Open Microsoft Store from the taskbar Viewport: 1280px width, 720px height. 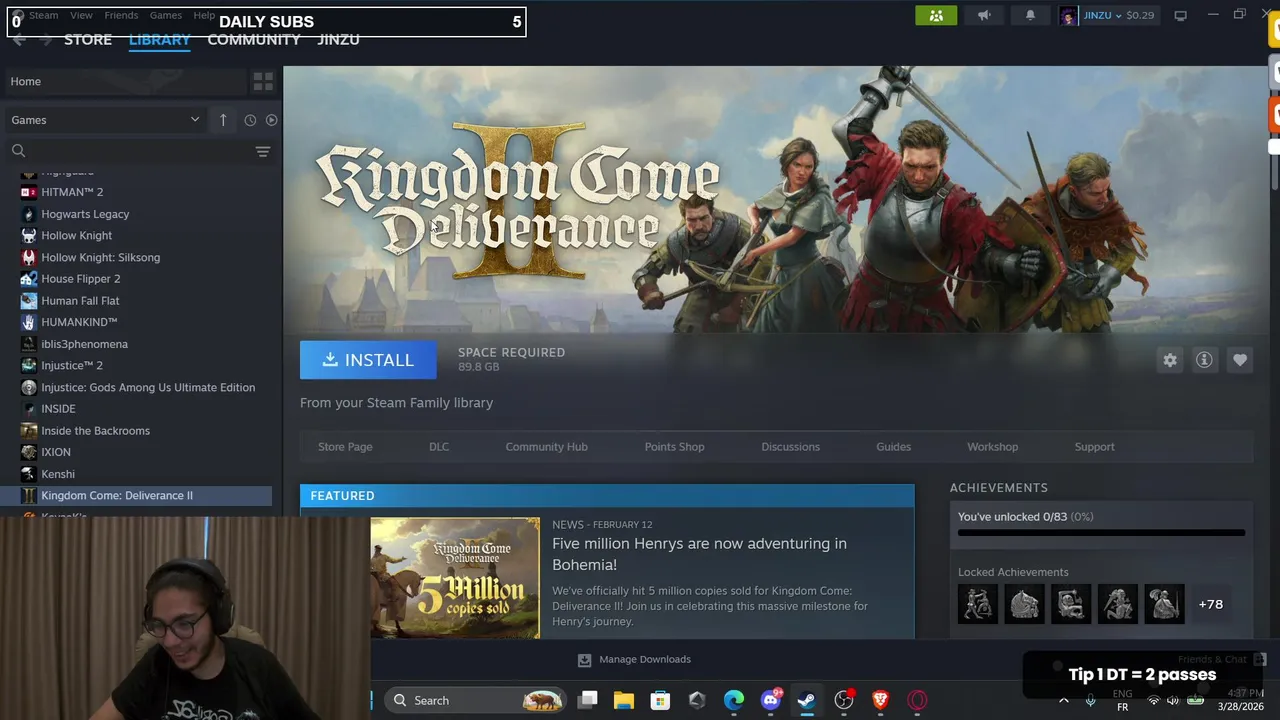coord(660,700)
